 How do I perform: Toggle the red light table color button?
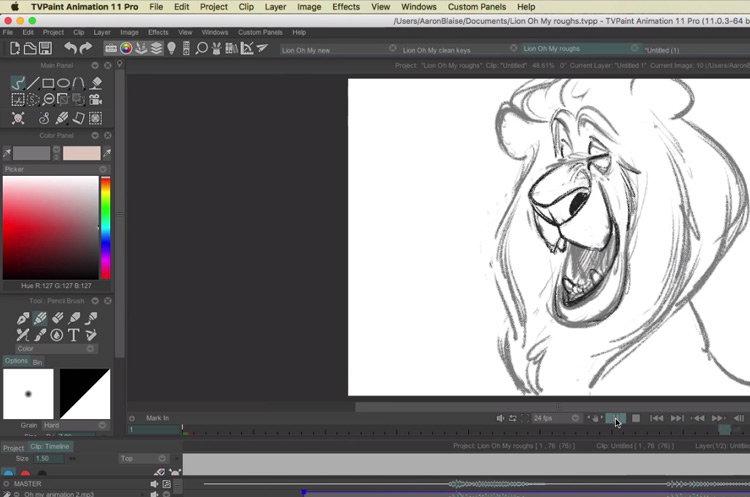pyautogui.click(x=25, y=473)
